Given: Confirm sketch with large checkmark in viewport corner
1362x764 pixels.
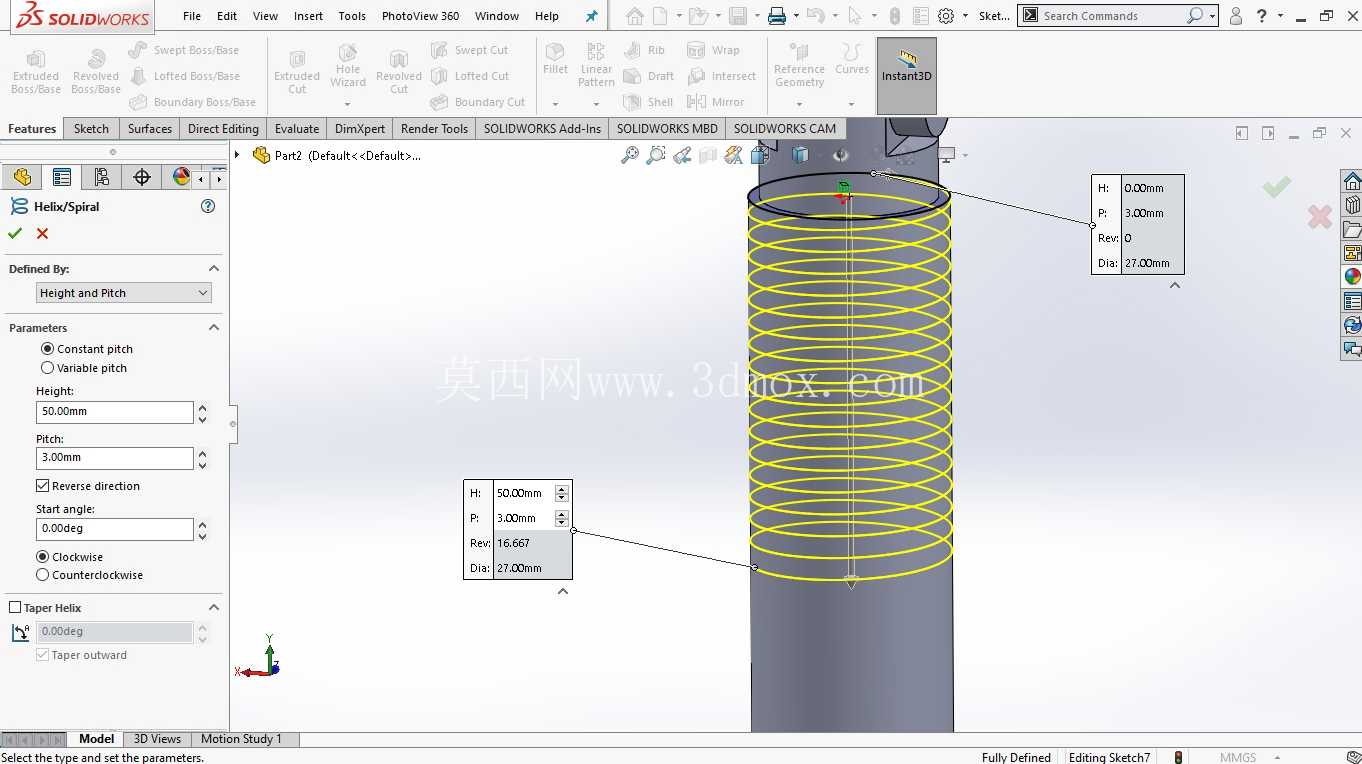Looking at the screenshot, I should (1276, 187).
